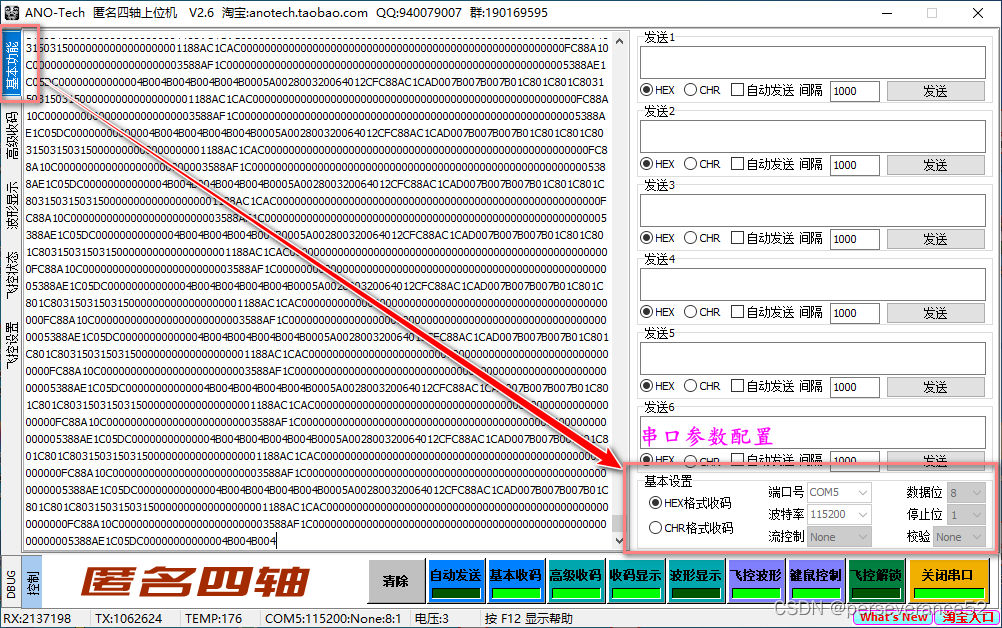Open the 淘宝入口 link
Screen dimensions: 1002x628
[x=967, y=617]
